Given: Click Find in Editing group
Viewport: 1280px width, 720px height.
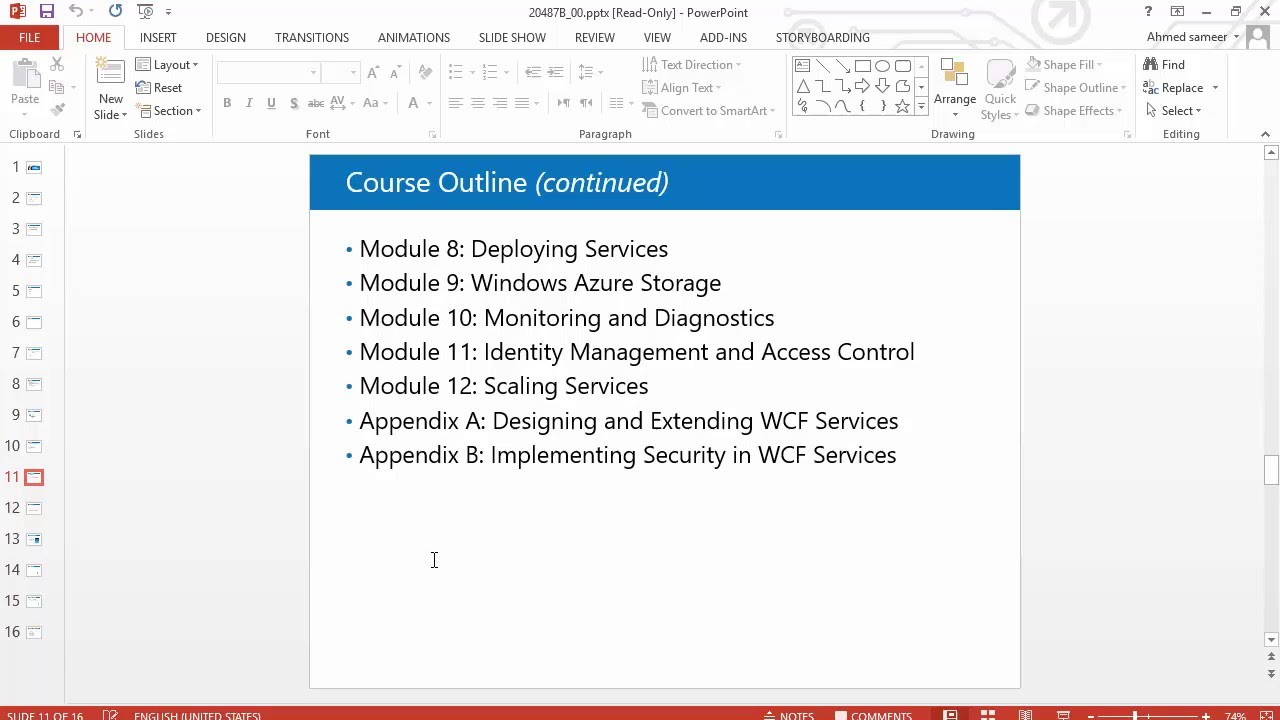Looking at the screenshot, I should click(1164, 65).
